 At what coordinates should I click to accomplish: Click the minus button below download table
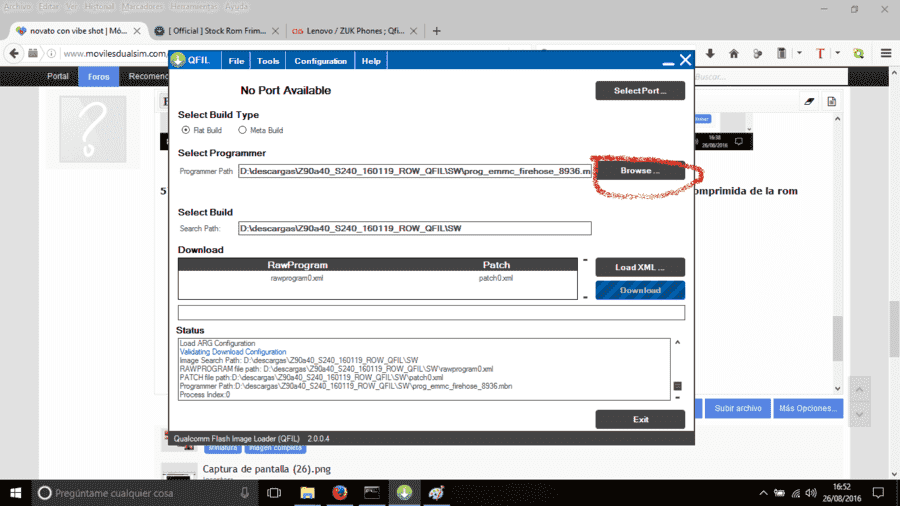coord(585,297)
